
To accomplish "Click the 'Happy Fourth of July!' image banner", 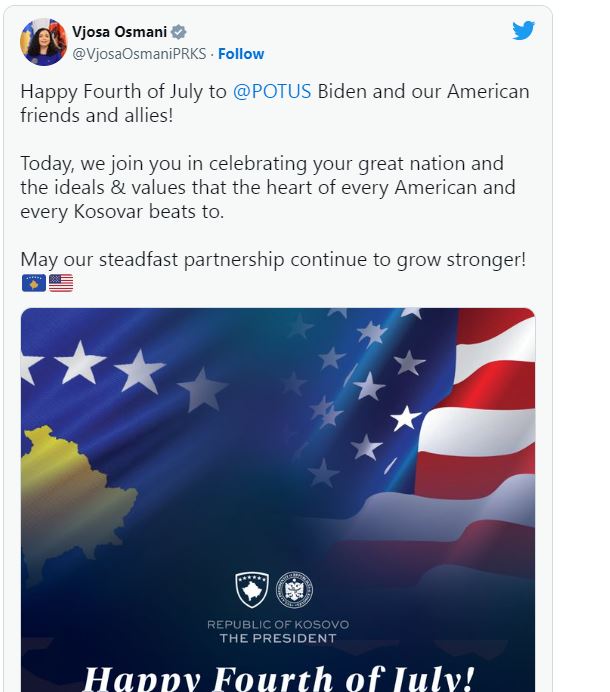I will (x=278, y=677).
